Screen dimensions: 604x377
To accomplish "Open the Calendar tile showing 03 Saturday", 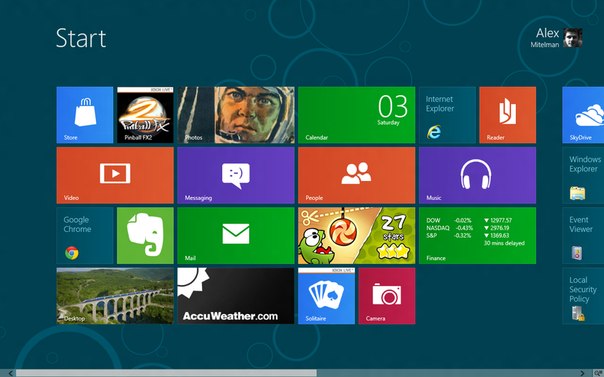I will click(357, 115).
